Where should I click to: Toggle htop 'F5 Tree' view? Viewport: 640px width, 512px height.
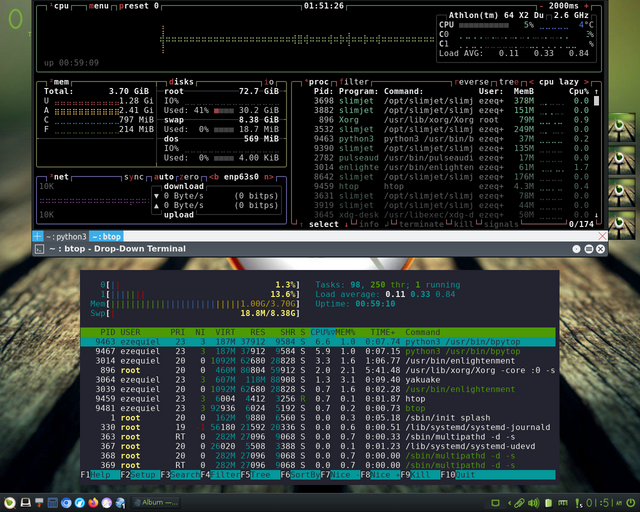pos(260,475)
